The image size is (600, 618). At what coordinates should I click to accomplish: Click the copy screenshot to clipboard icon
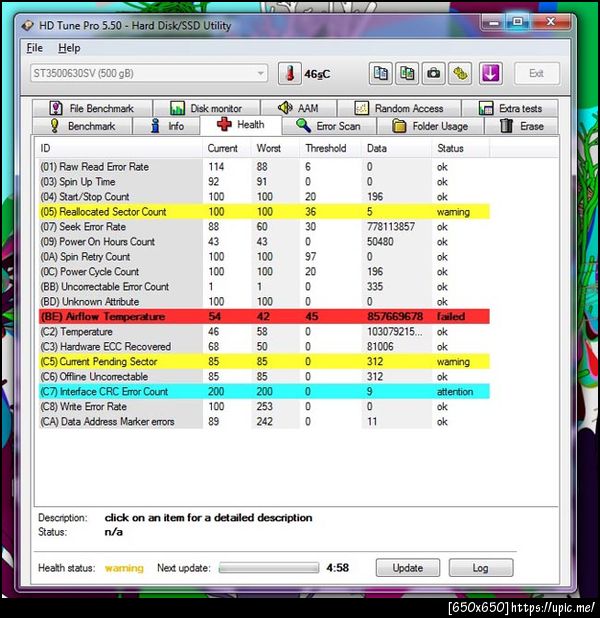(x=407, y=73)
